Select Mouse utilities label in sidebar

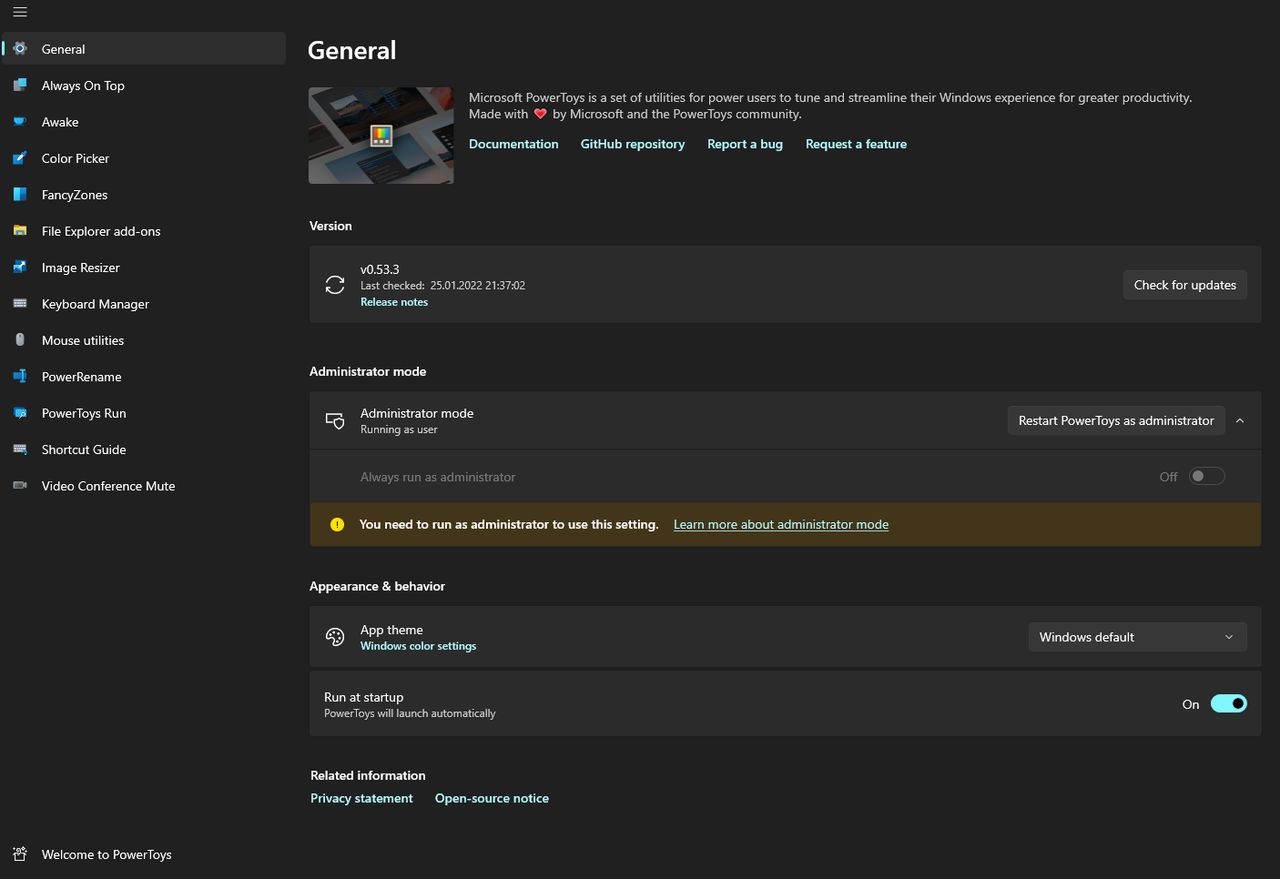coord(83,340)
